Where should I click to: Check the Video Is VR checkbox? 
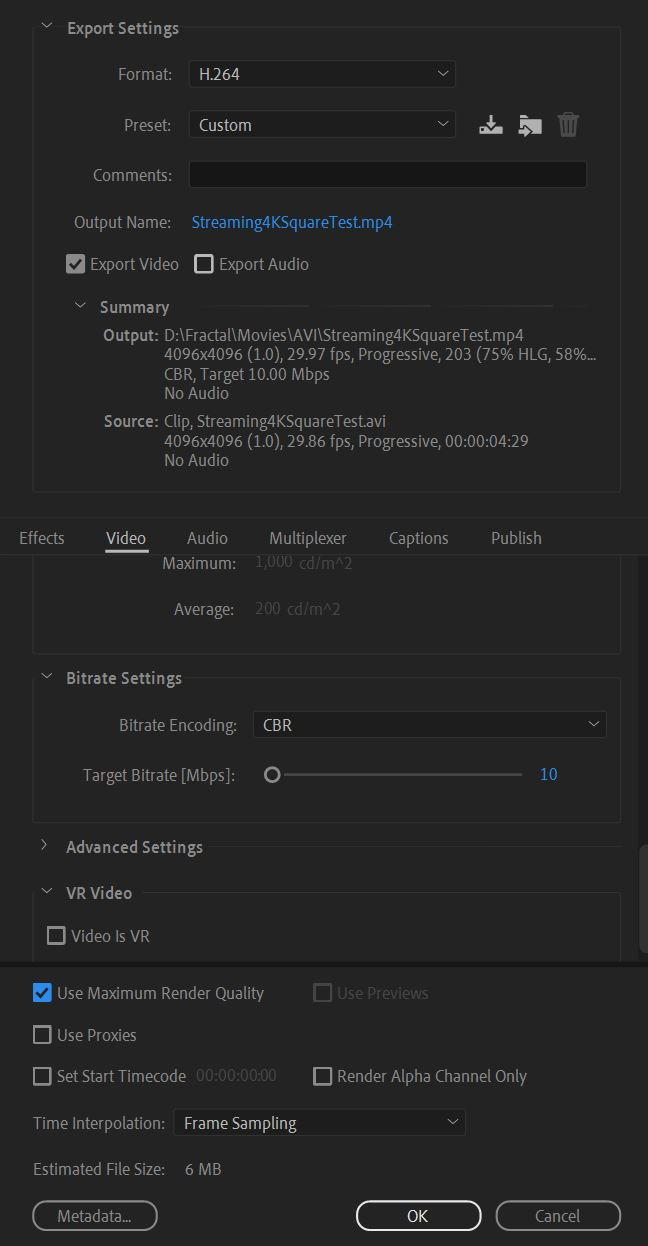56,935
